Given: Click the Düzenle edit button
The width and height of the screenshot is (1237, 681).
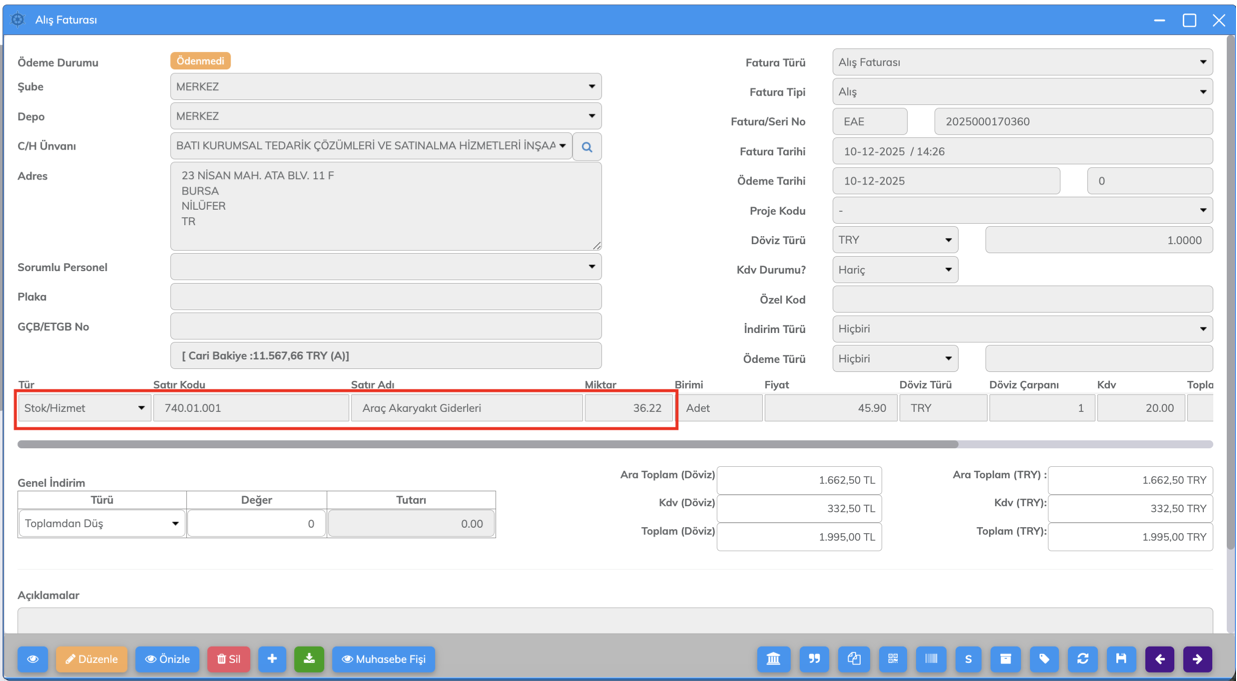Looking at the screenshot, I should pos(91,659).
